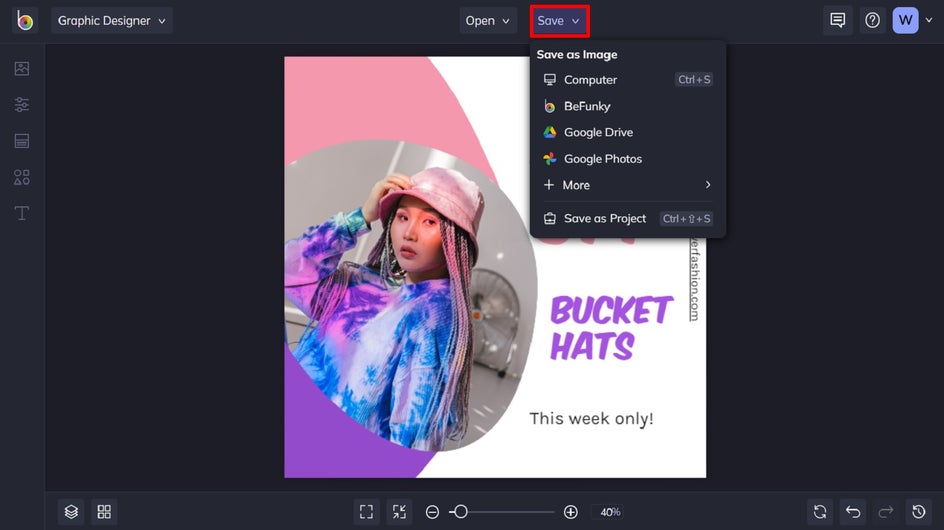Expand the account chevron beside the avatar
Image resolution: width=944 pixels, height=530 pixels.
coord(929,20)
